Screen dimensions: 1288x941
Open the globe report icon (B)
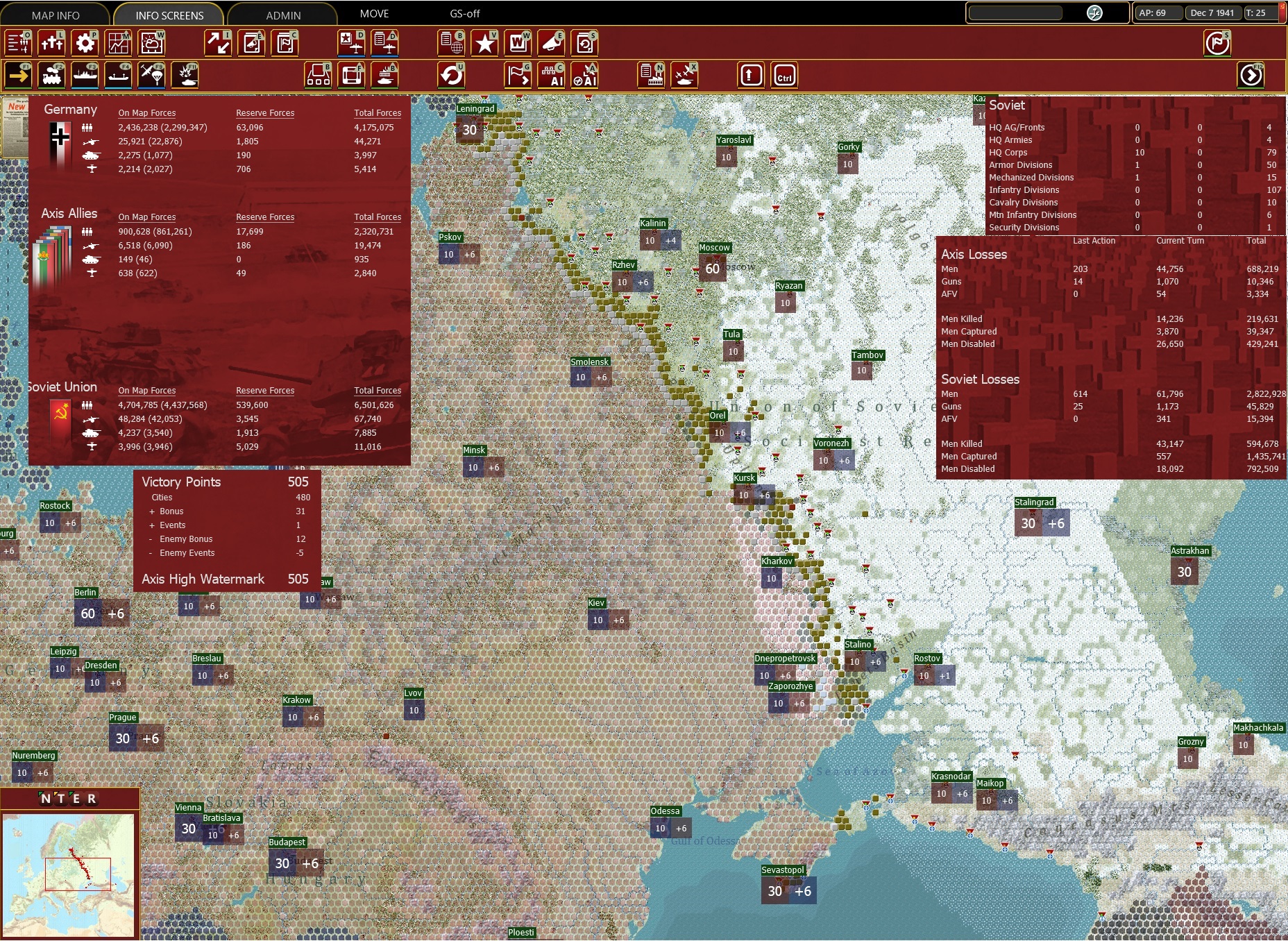(452, 43)
